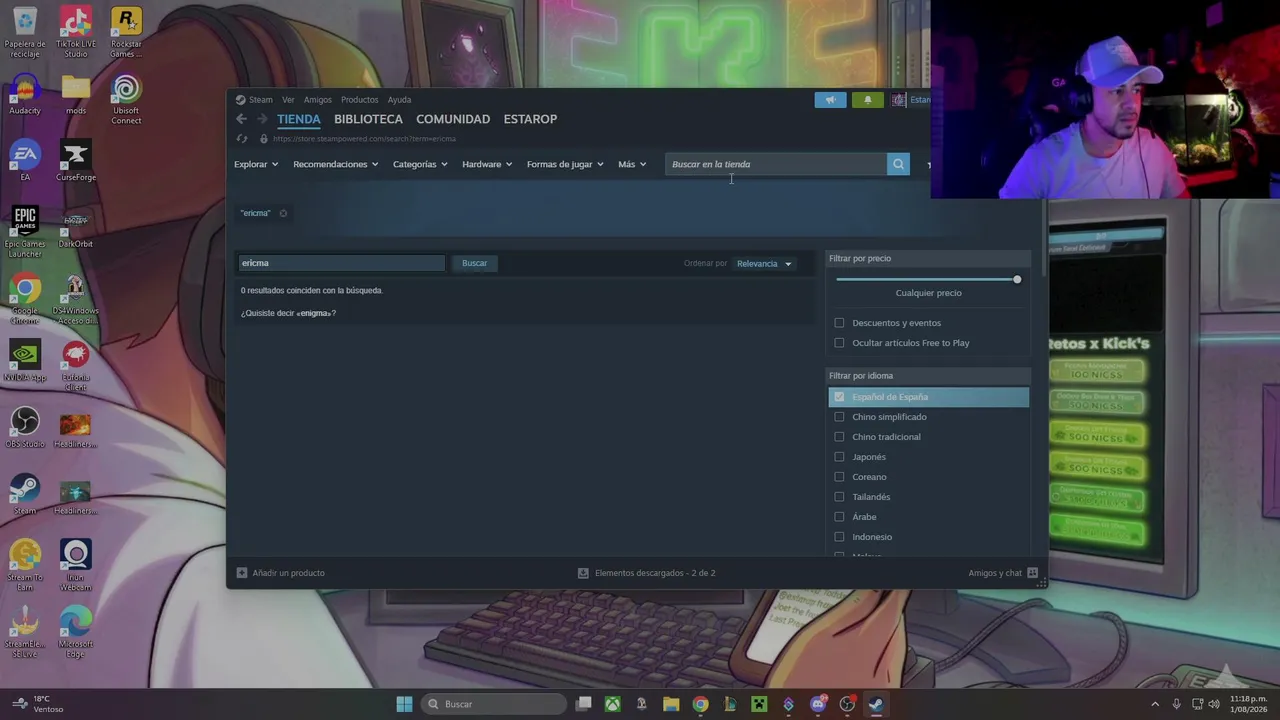Reload the Steam store page
The image size is (1280, 720).
tap(242, 139)
